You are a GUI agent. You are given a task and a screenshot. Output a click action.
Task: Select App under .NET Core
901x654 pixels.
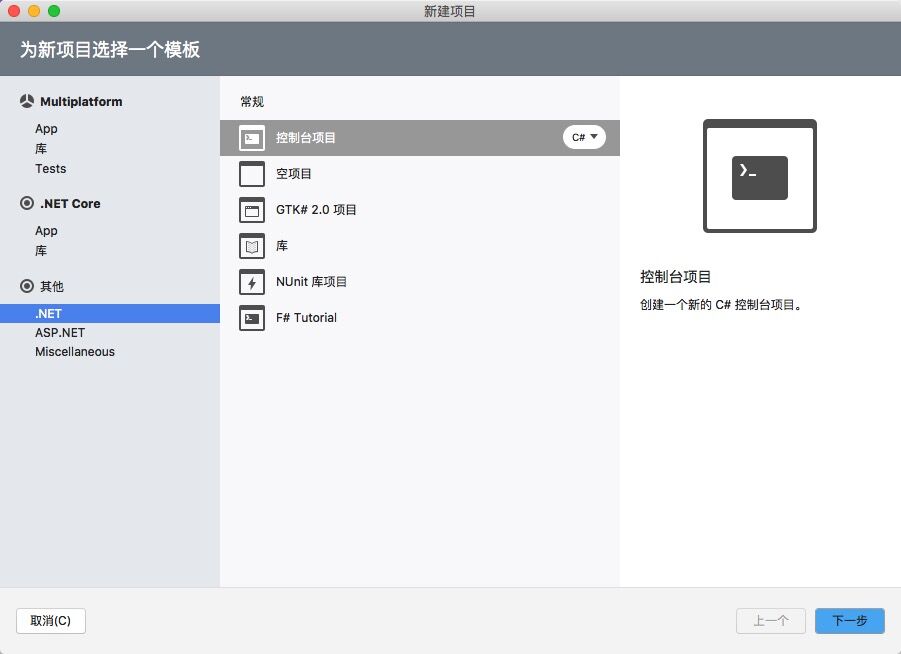46,230
